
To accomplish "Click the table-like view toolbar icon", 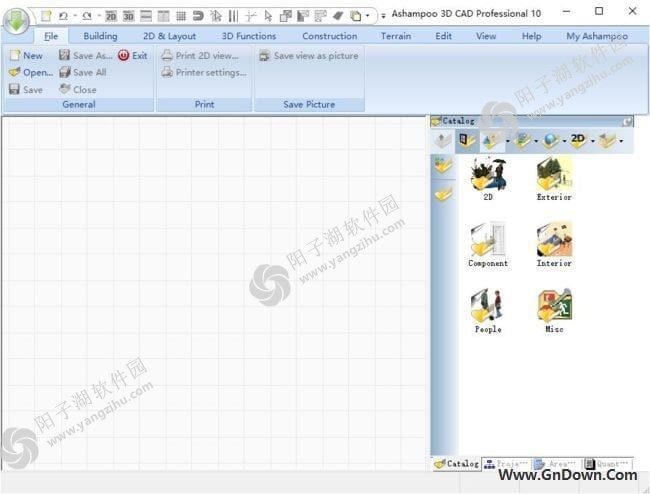I will [163, 16].
